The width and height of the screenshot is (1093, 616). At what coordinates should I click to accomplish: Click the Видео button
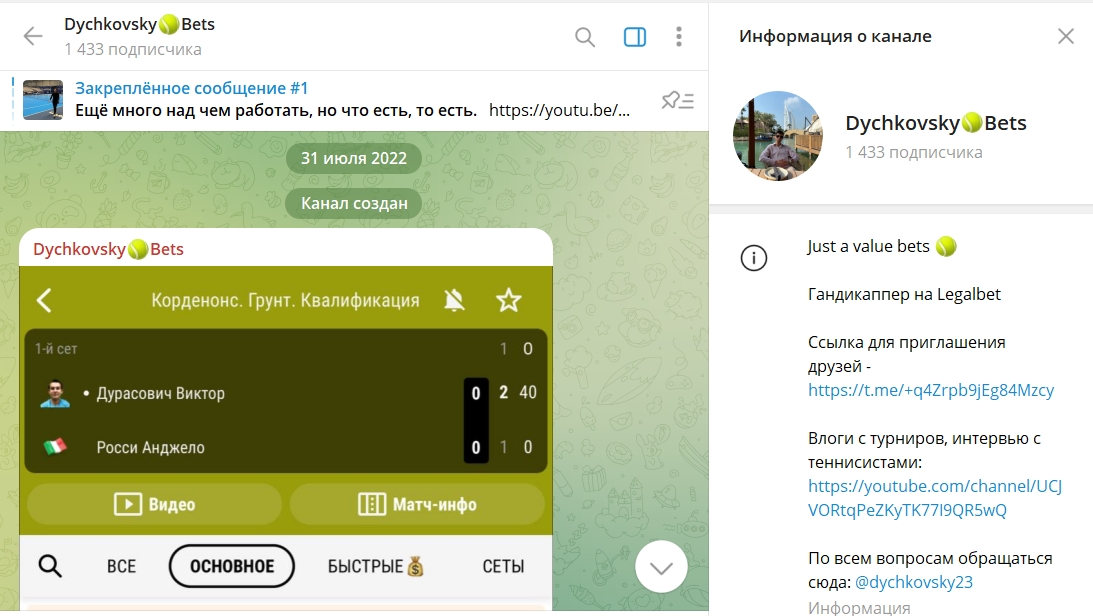(x=155, y=504)
